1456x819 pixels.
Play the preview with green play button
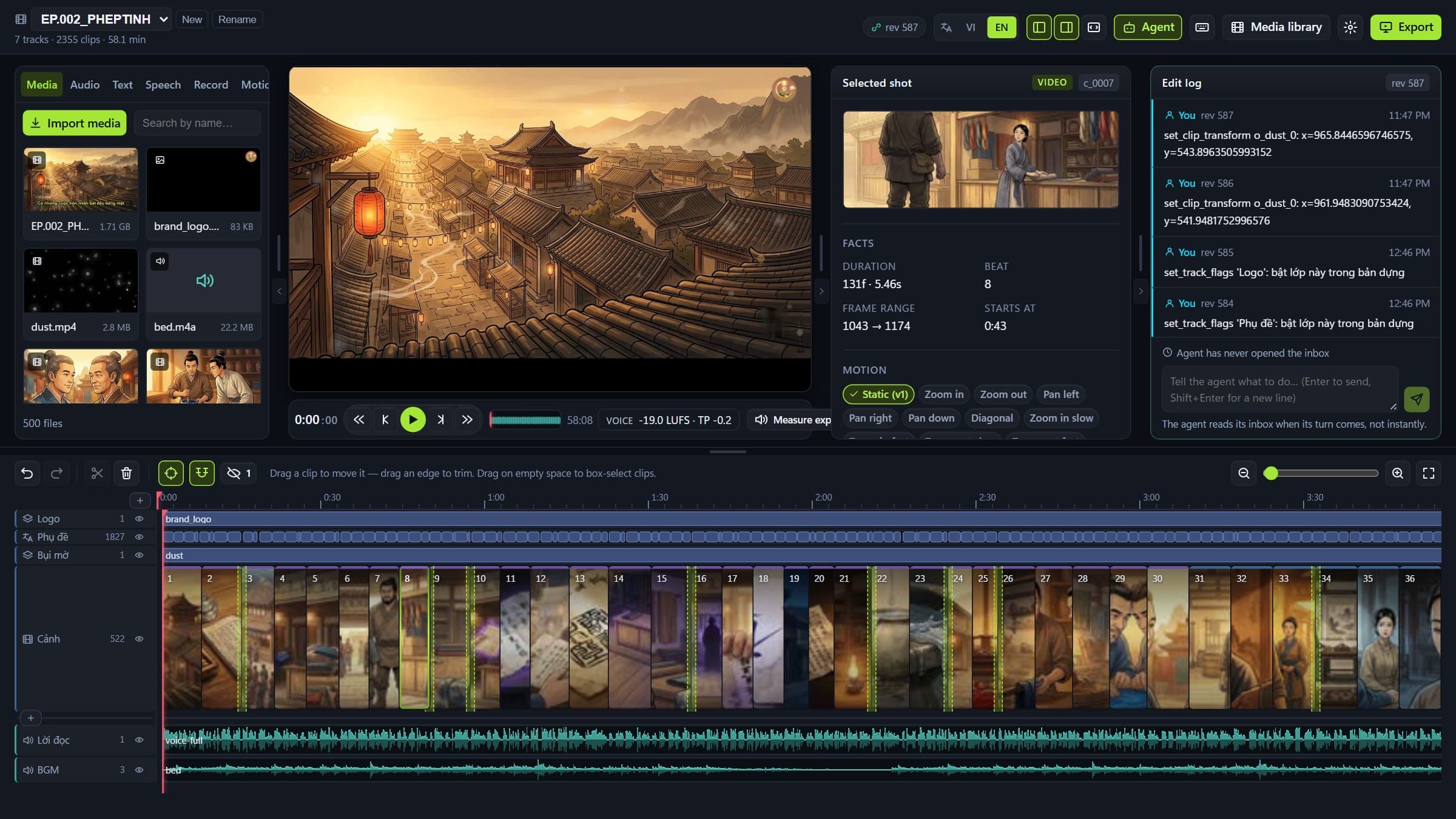(413, 420)
